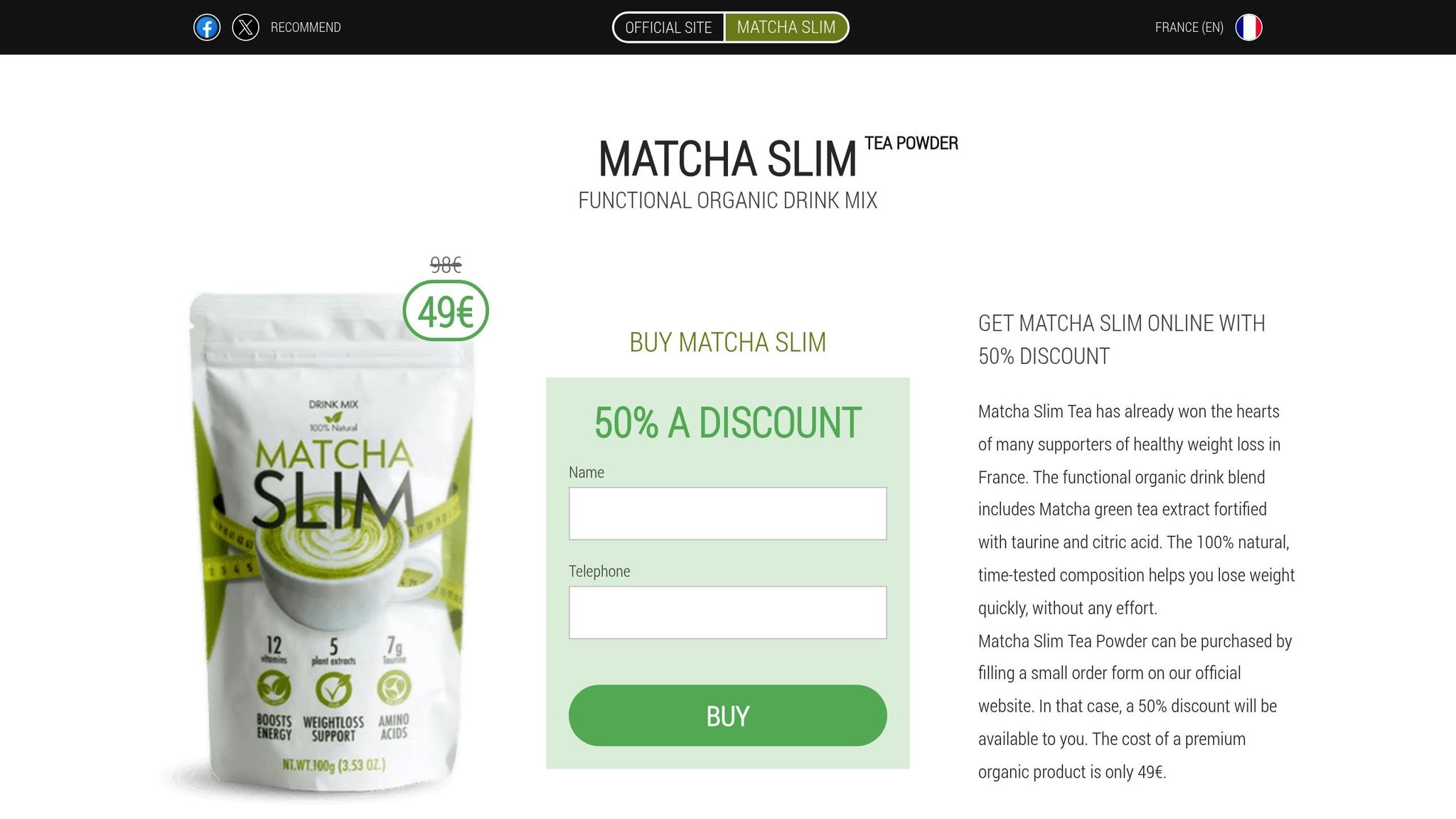This screenshot has width=1456, height=819.
Task: Click the green BUY button
Action: coord(727,715)
